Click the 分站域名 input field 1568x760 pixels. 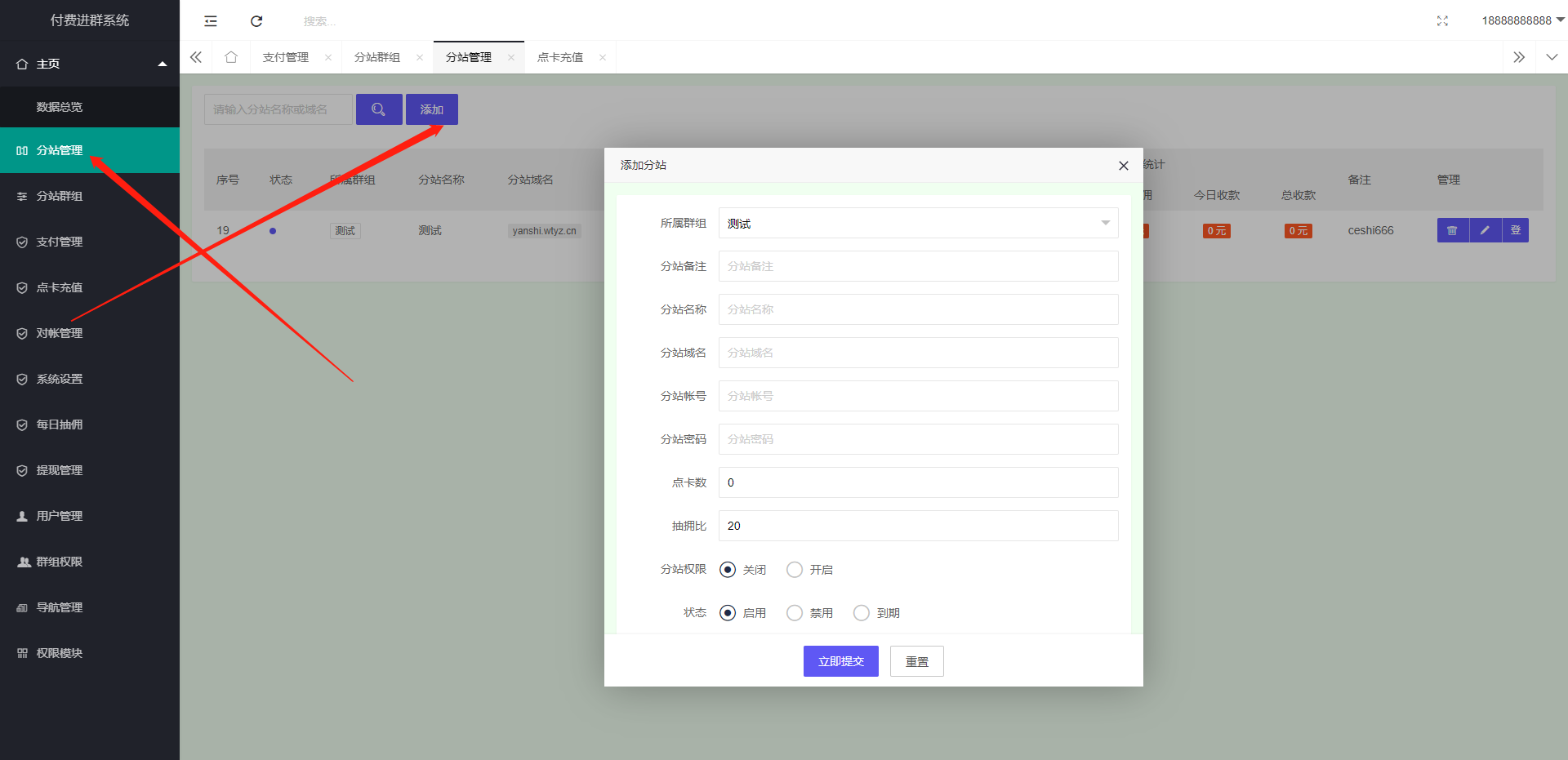point(918,353)
